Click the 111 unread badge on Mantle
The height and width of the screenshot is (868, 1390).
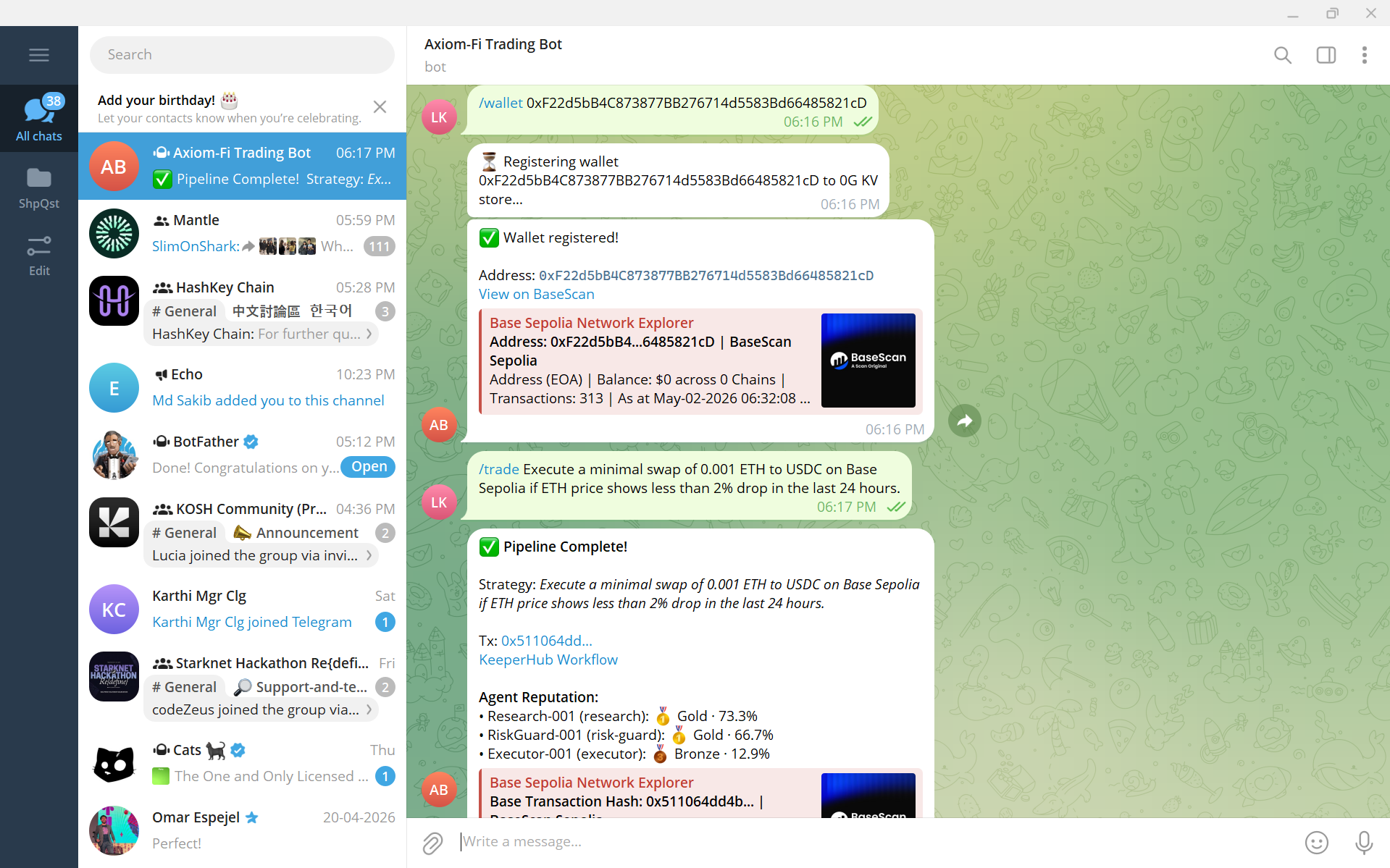[x=380, y=246]
